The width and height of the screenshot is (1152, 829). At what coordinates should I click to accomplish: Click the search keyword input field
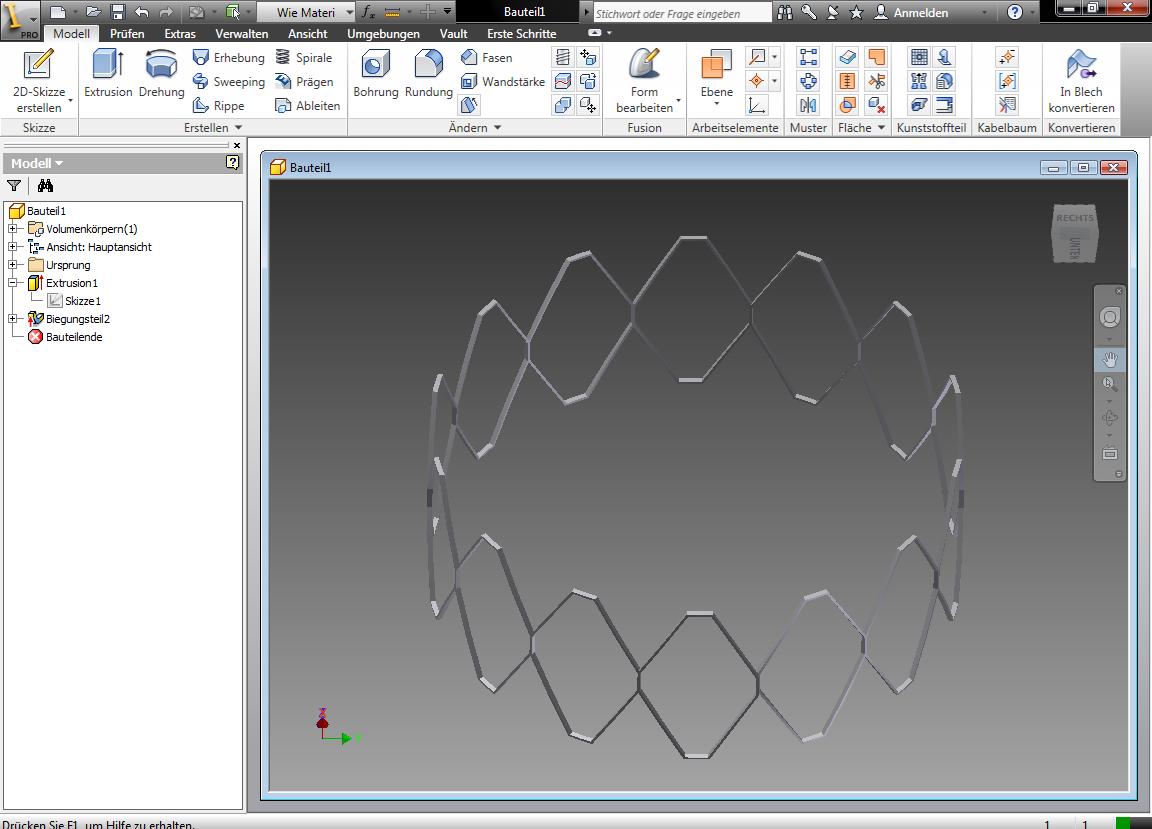pyautogui.click(x=681, y=13)
